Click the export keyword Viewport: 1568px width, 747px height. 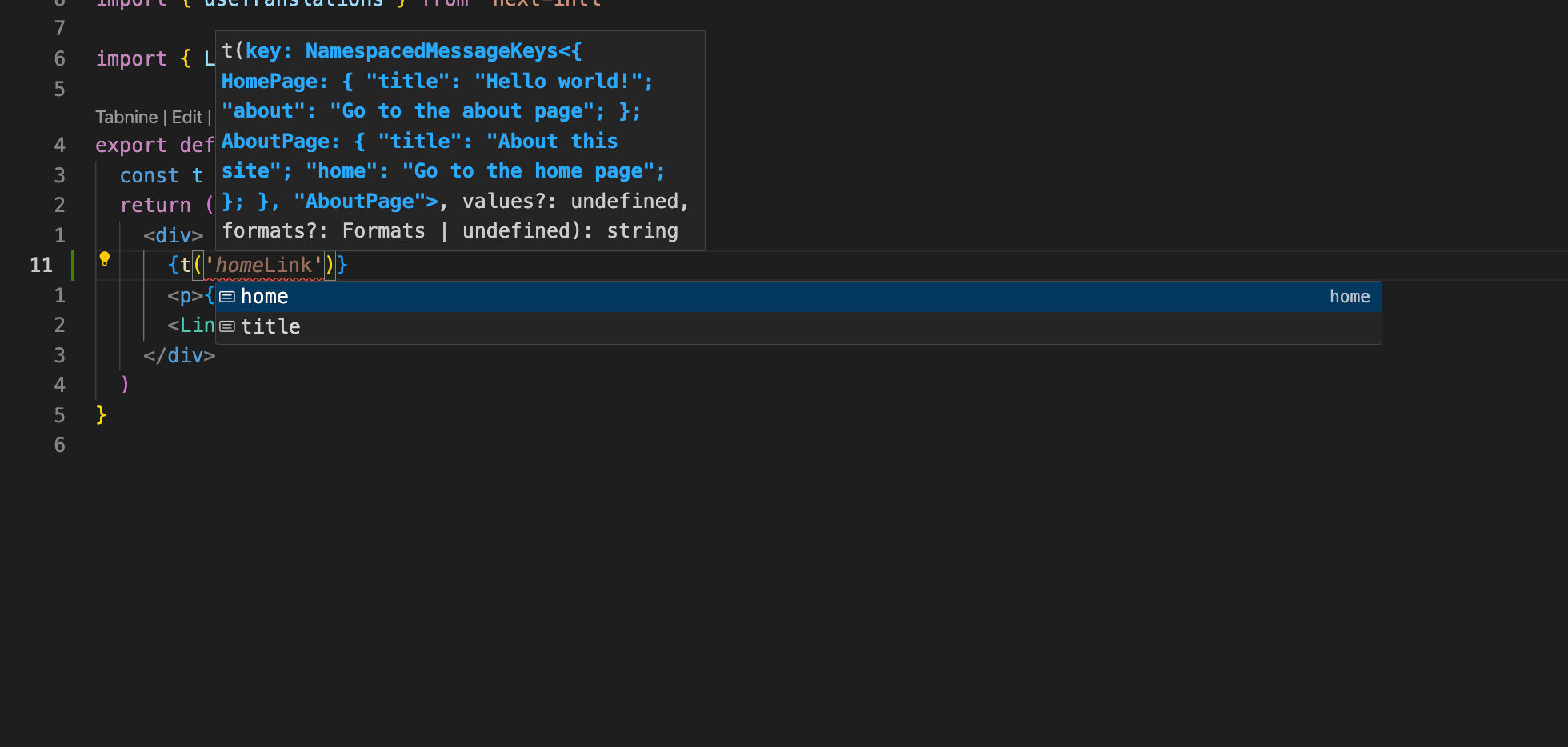click(131, 145)
